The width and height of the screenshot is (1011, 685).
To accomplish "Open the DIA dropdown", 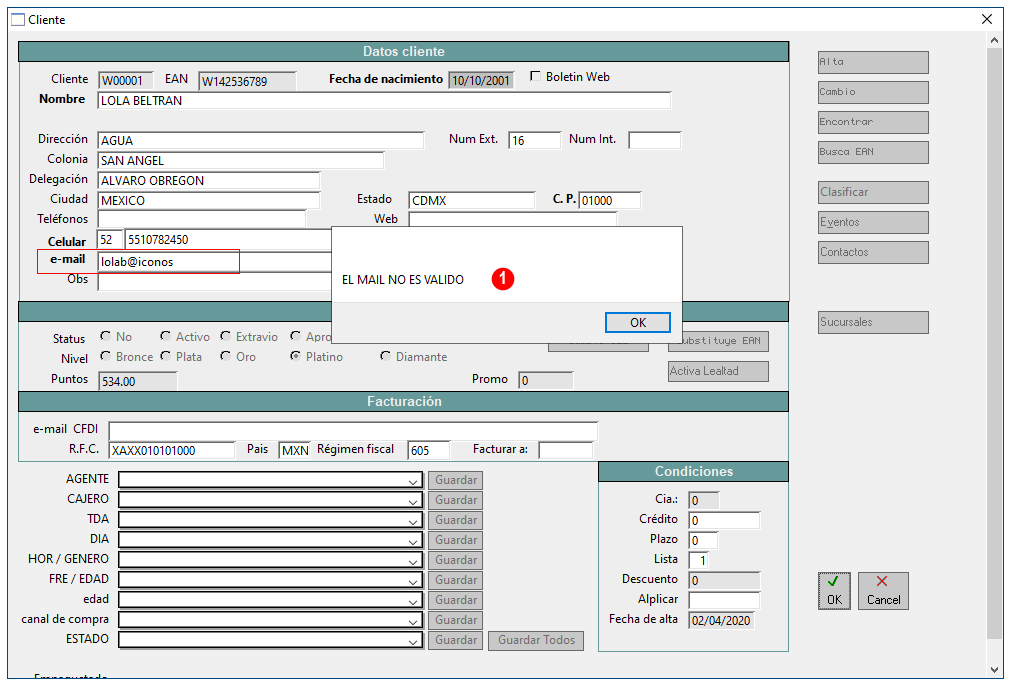I will (x=413, y=541).
